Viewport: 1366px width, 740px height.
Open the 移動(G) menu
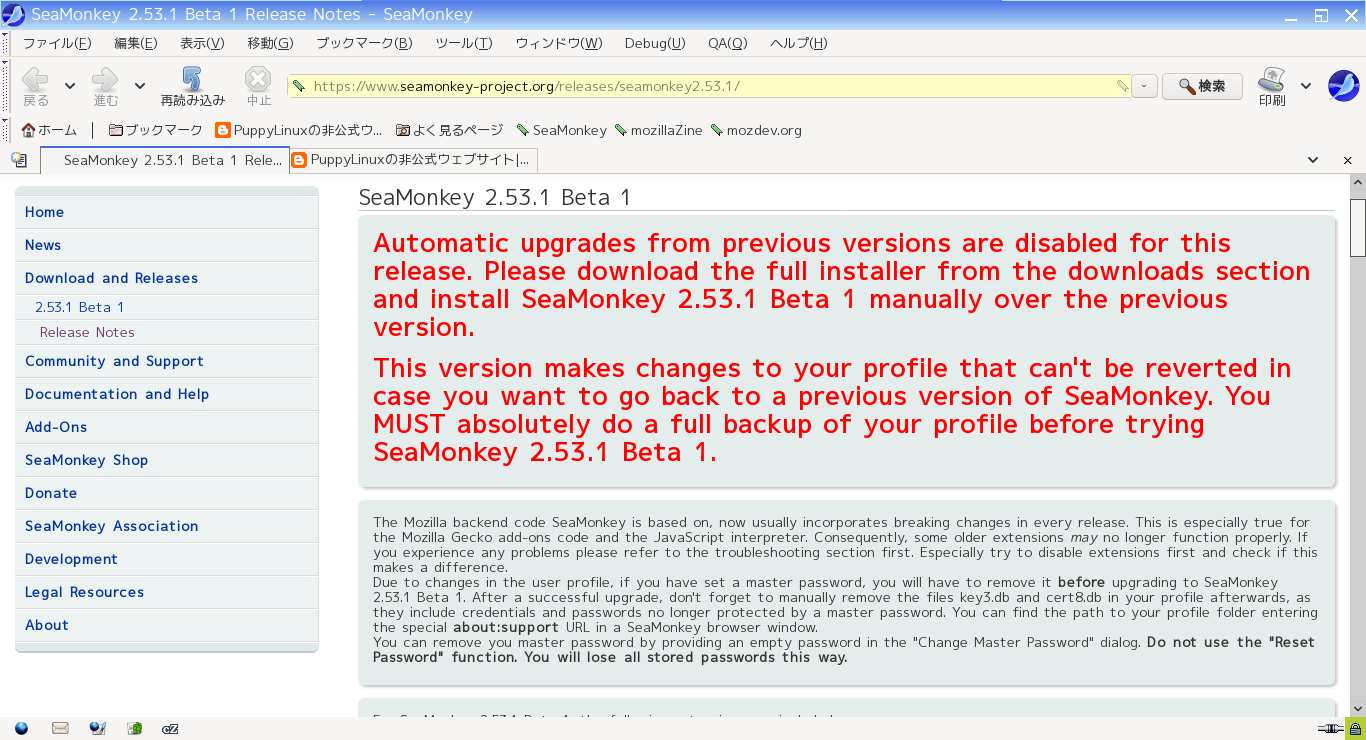tap(270, 43)
